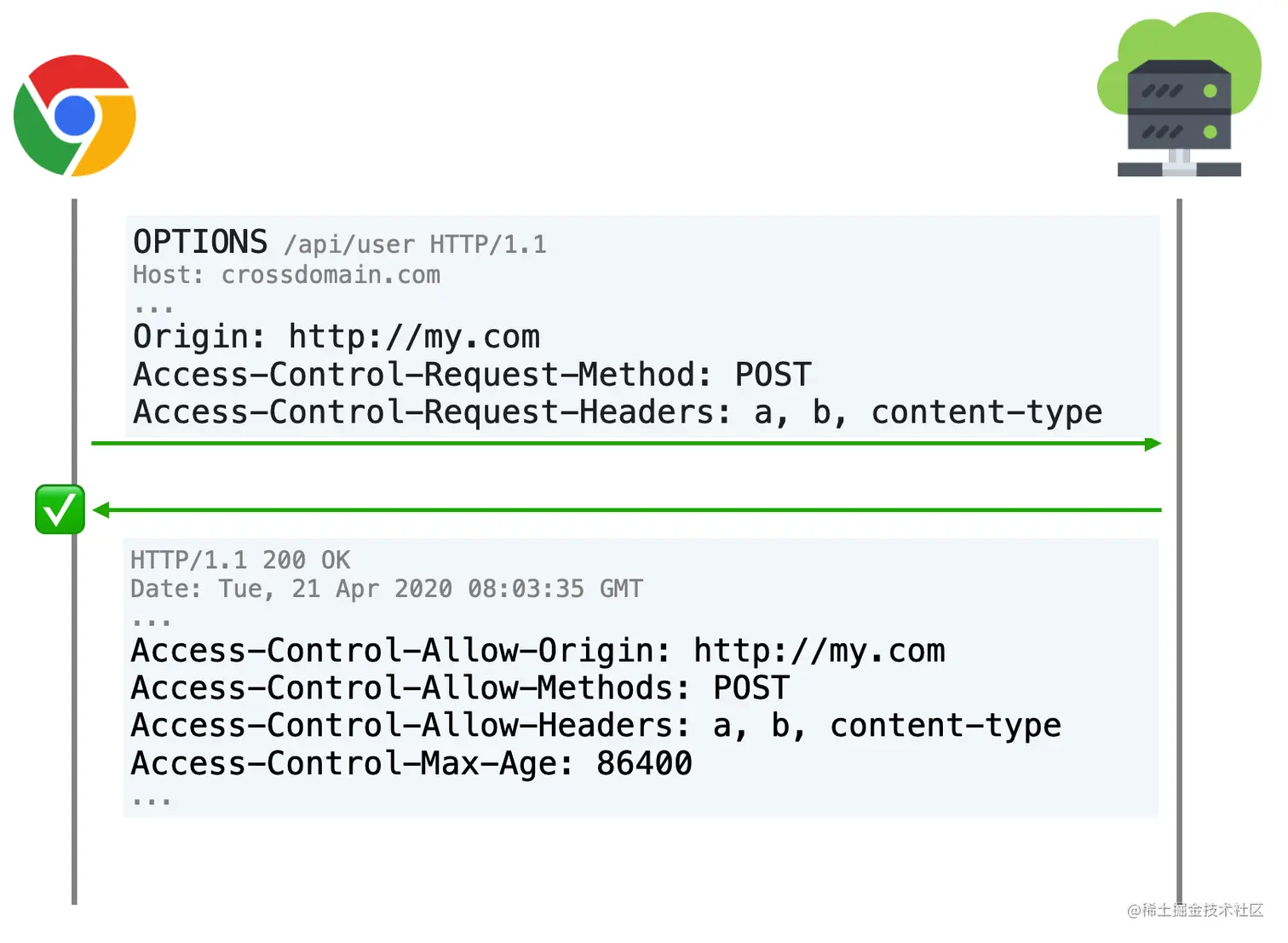The image size is (1288, 943).
Task: Click the response arrow head pointing left
Action: pos(101,510)
